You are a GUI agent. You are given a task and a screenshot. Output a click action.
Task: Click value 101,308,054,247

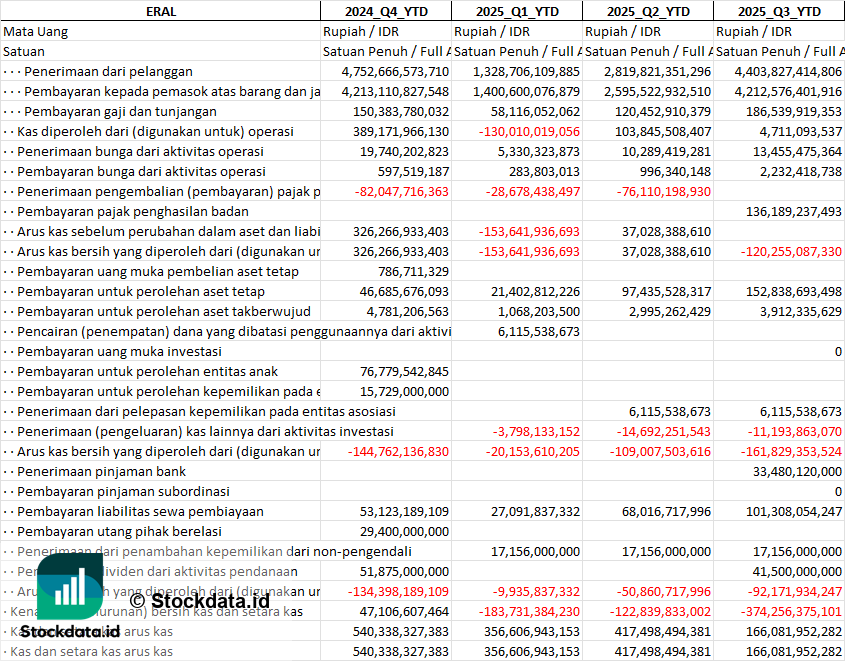(794, 511)
